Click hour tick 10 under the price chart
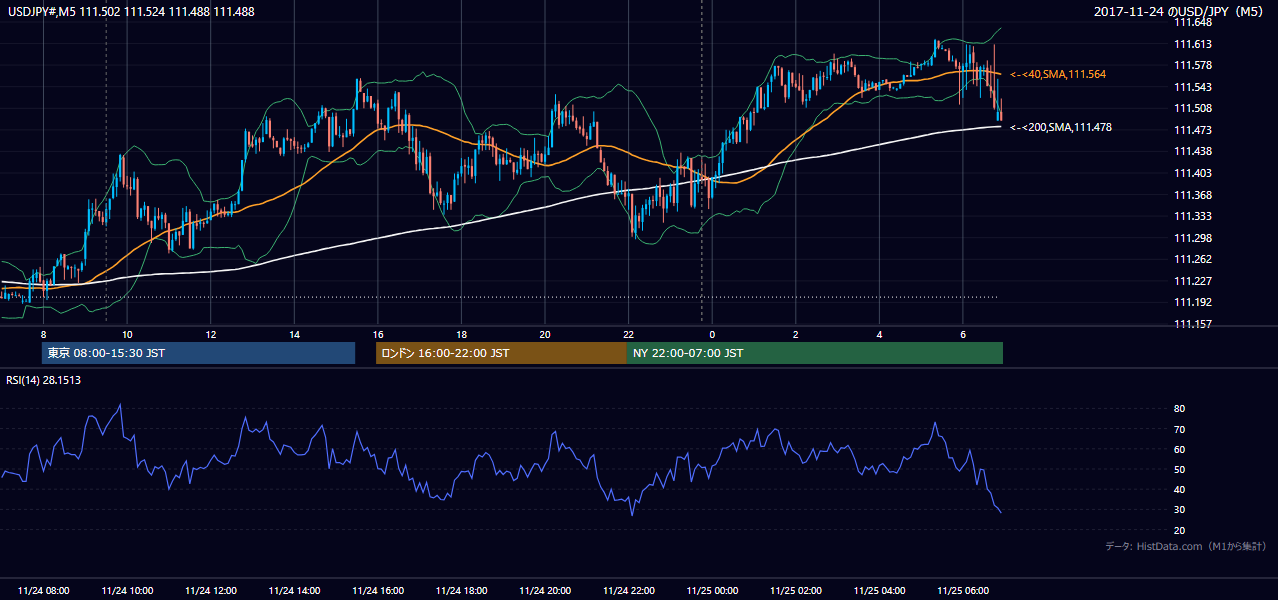 [127, 334]
